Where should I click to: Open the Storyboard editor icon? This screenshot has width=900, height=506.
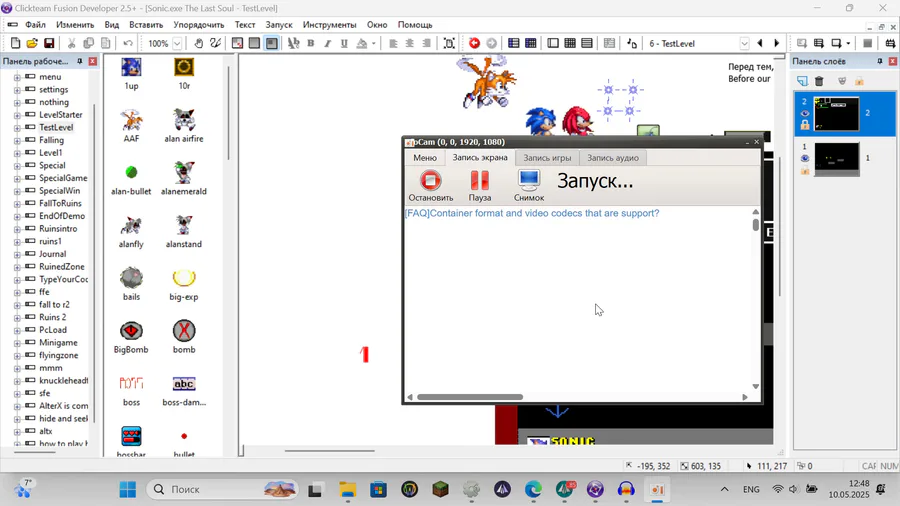tap(514, 43)
